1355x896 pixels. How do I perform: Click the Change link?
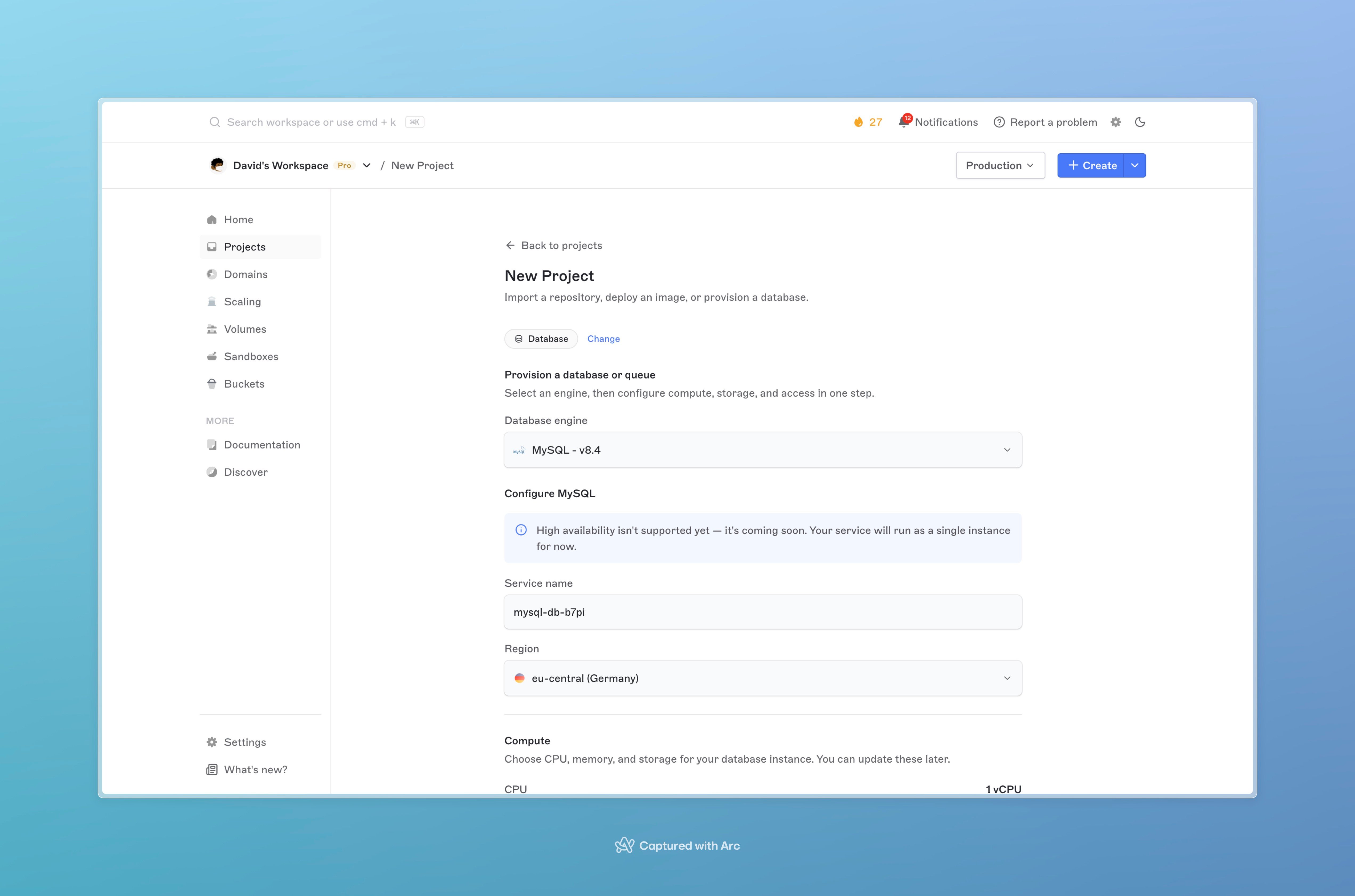coord(603,339)
